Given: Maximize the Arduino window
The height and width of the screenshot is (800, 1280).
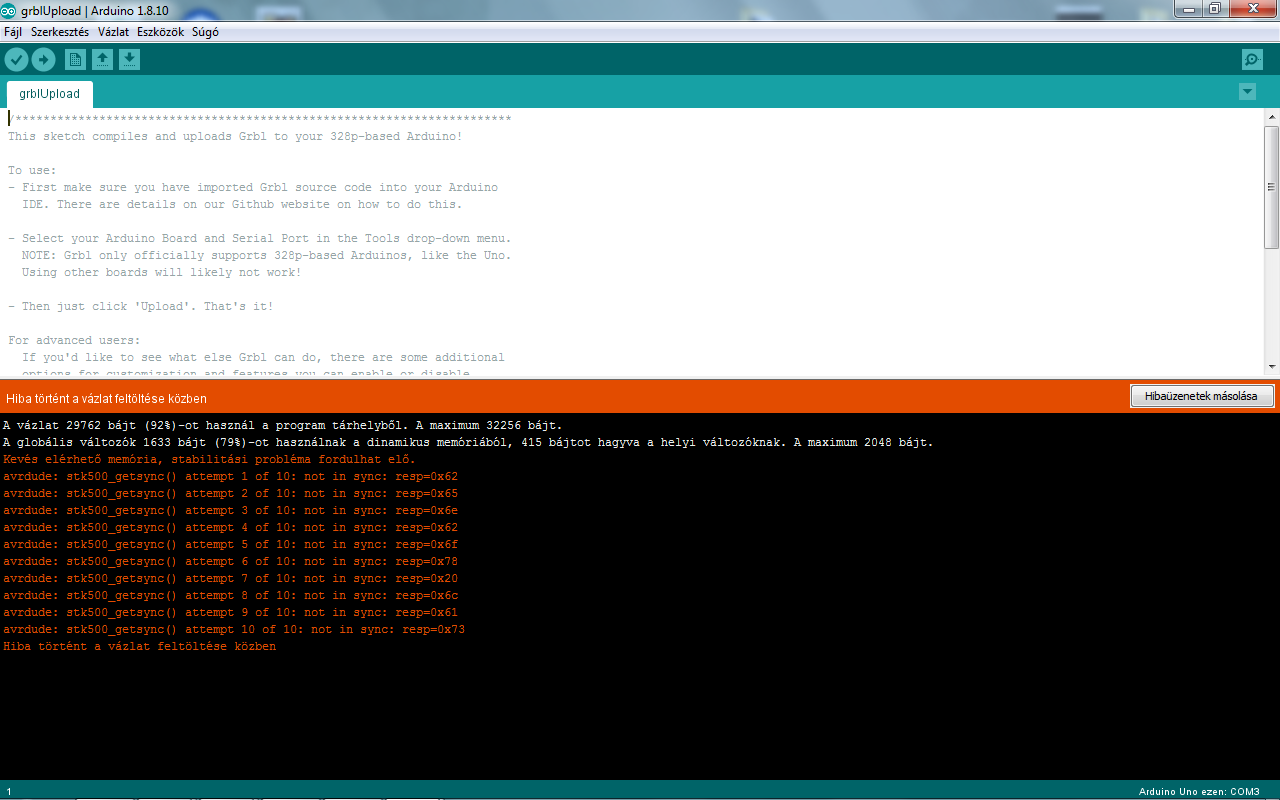Looking at the screenshot, I should pyautogui.click(x=1215, y=9).
